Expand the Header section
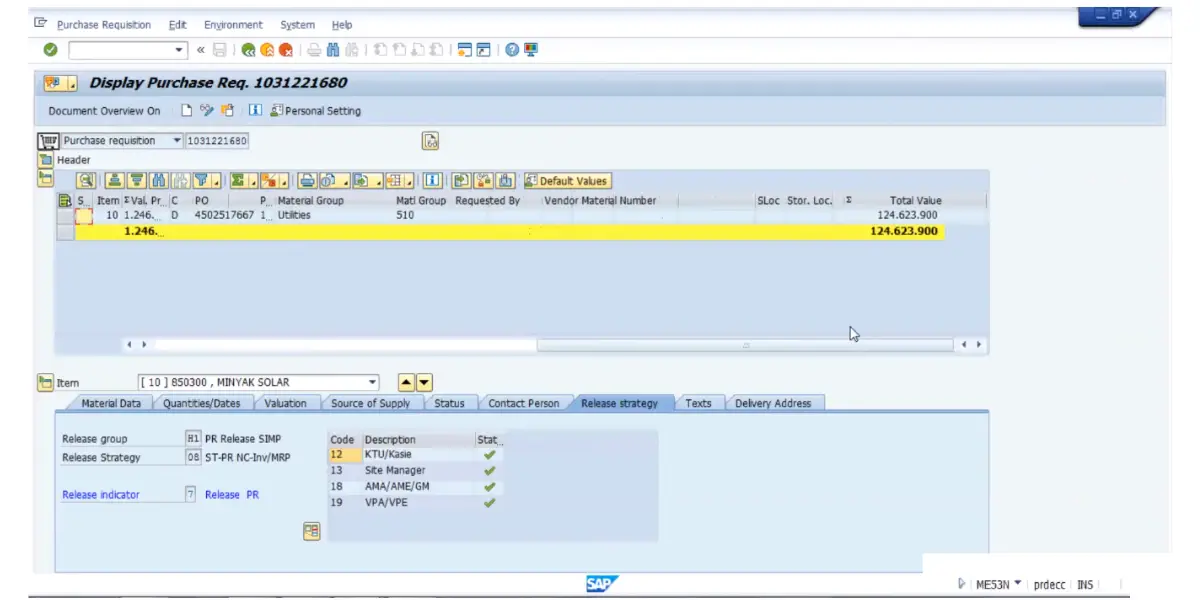The height and width of the screenshot is (600, 1200). tap(46, 160)
